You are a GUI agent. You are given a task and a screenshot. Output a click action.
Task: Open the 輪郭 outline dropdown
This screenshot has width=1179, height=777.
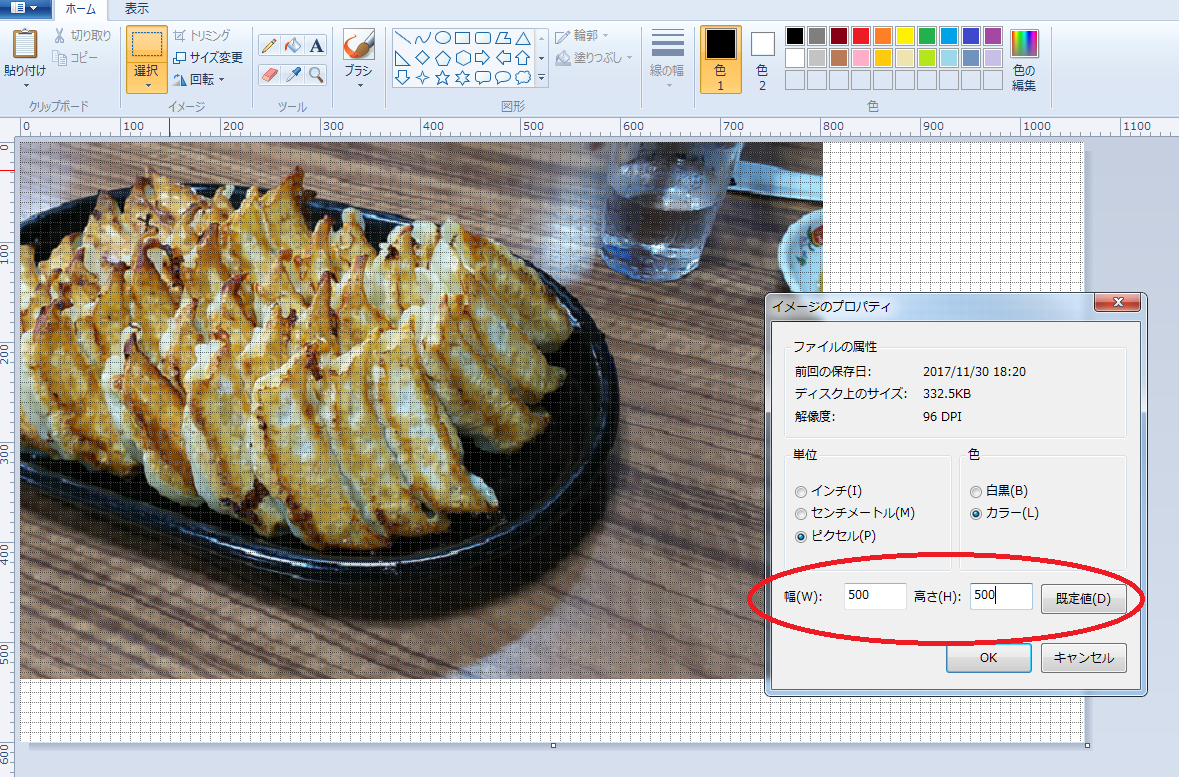point(582,35)
